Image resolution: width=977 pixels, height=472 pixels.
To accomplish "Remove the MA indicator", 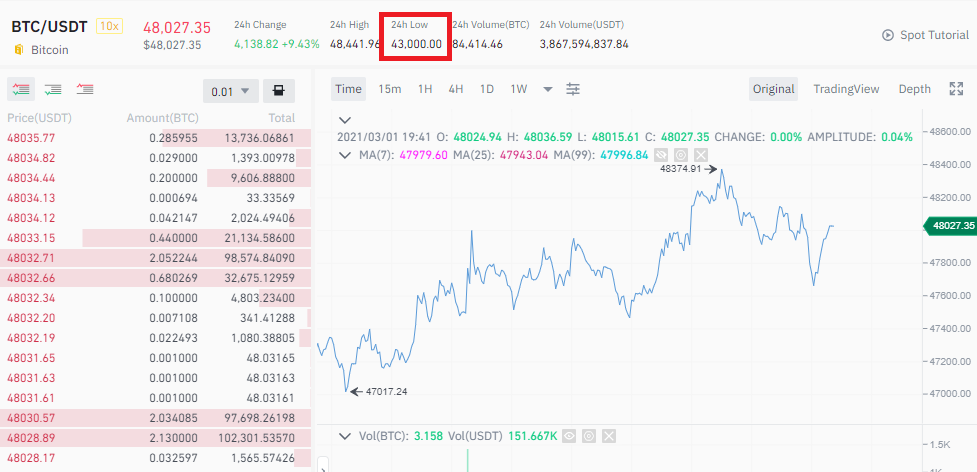I will pyautogui.click(x=701, y=154).
